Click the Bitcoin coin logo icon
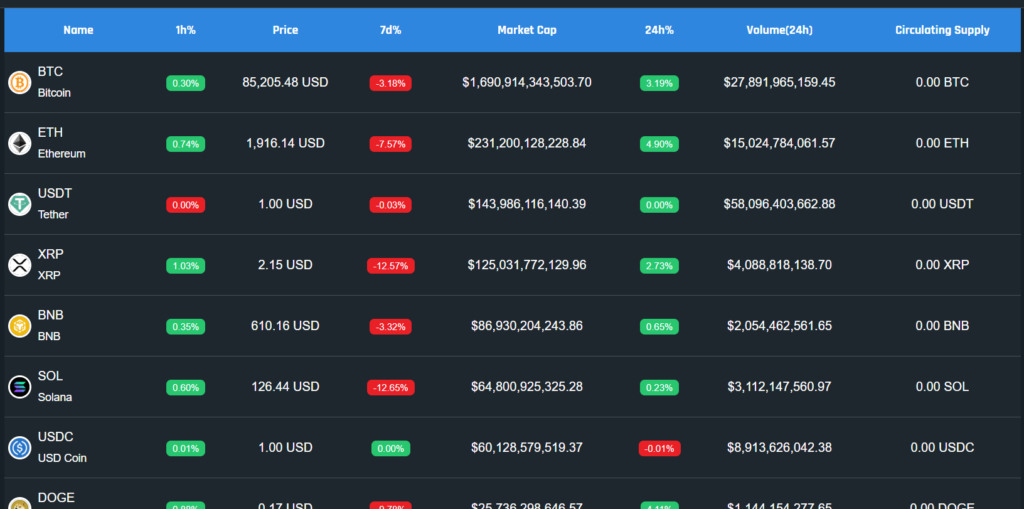The image size is (1024, 509). (x=20, y=82)
